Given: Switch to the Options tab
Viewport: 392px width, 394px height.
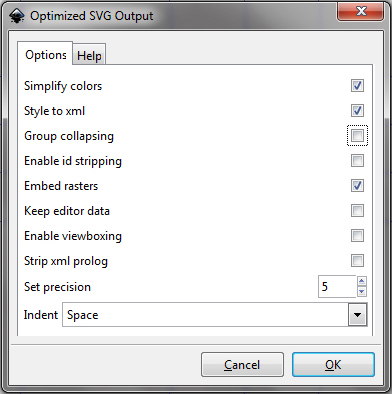Looking at the screenshot, I should [x=45, y=55].
